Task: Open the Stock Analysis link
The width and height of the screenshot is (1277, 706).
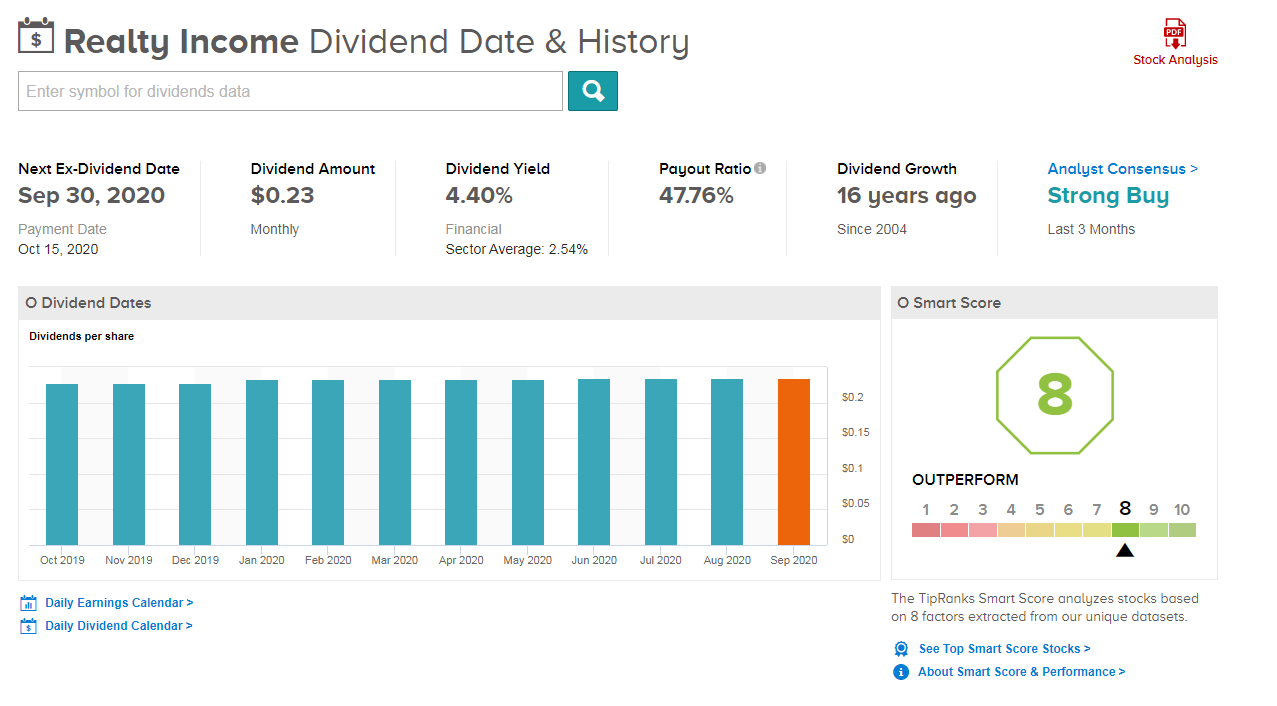Action: 1175,60
